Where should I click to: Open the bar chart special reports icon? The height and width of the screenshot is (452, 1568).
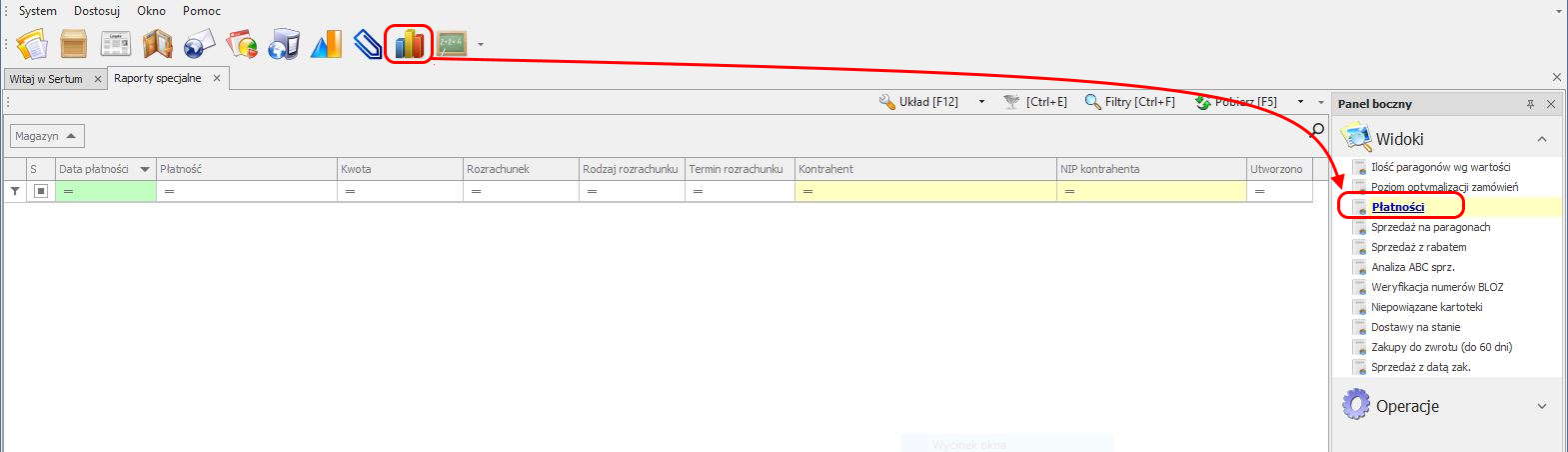(x=409, y=44)
